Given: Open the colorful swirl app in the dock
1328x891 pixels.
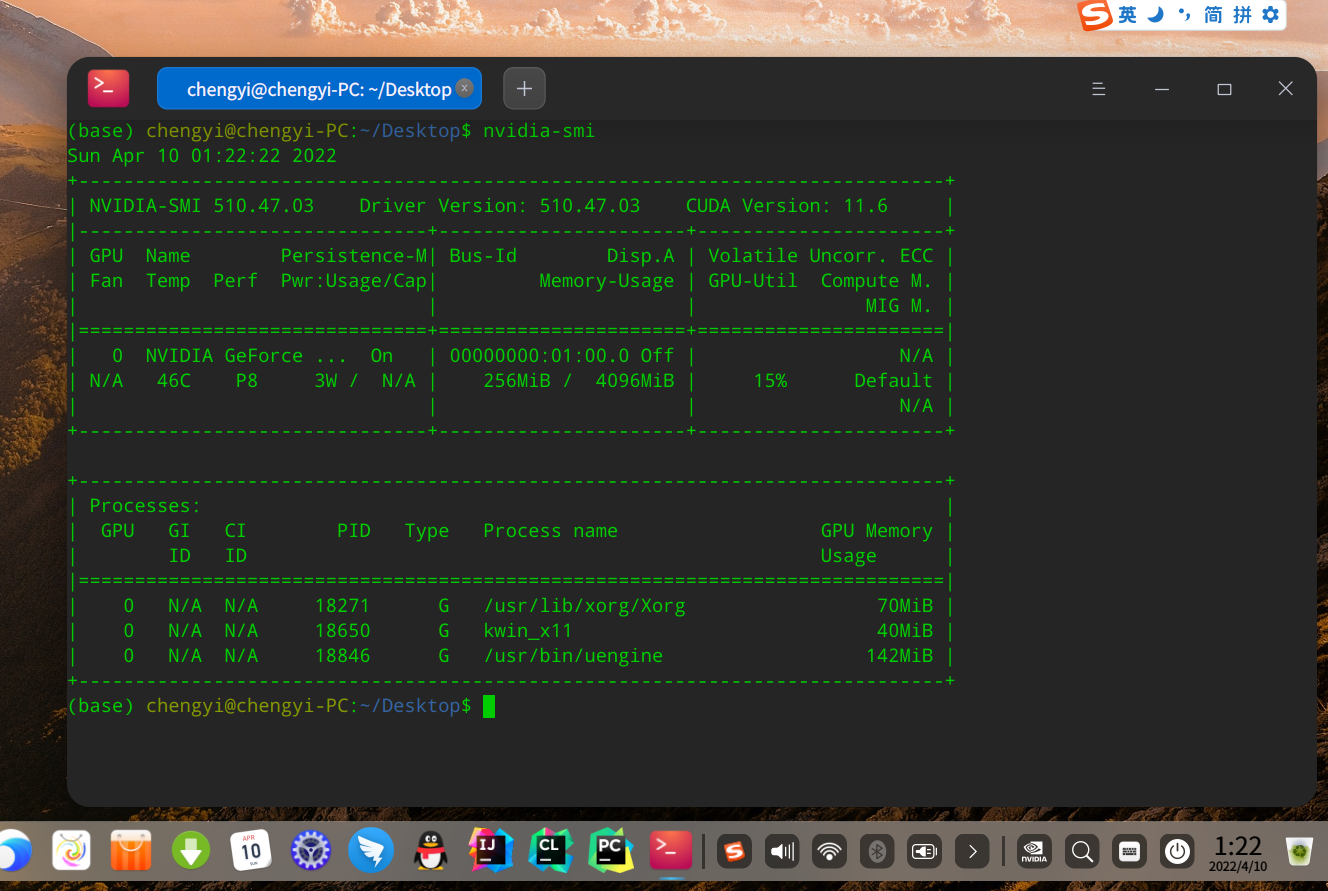Looking at the screenshot, I should click(x=71, y=851).
